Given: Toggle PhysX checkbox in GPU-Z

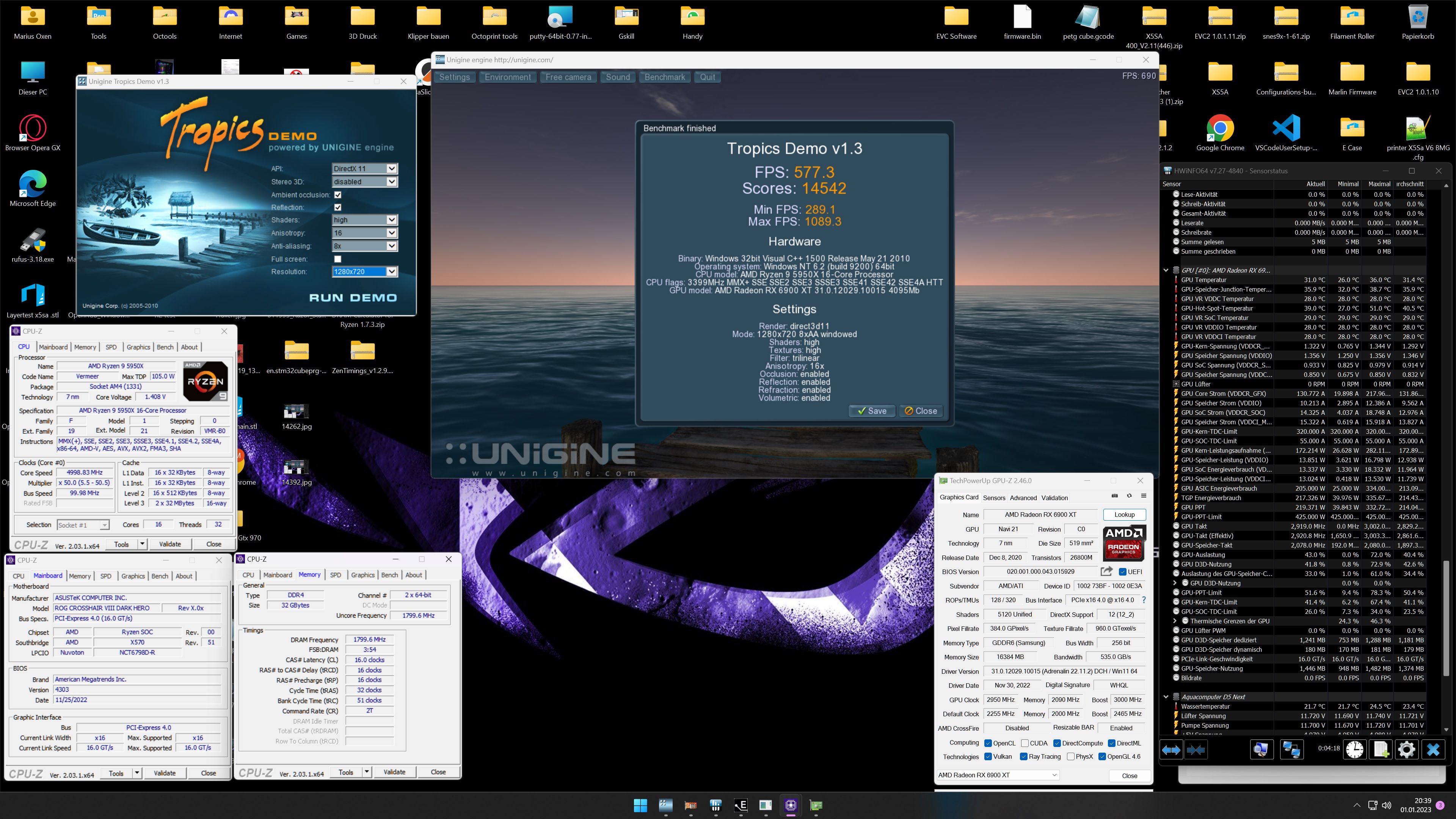Looking at the screenshot, I should (1070, 756).
